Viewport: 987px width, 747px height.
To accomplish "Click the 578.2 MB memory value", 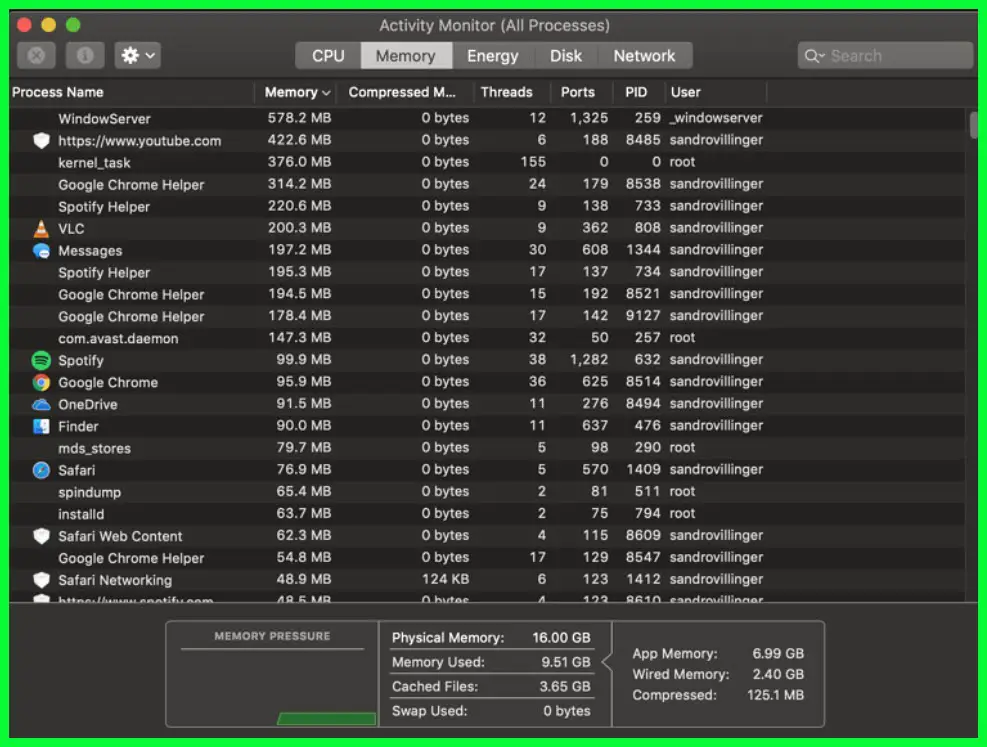I will (299, 118).
